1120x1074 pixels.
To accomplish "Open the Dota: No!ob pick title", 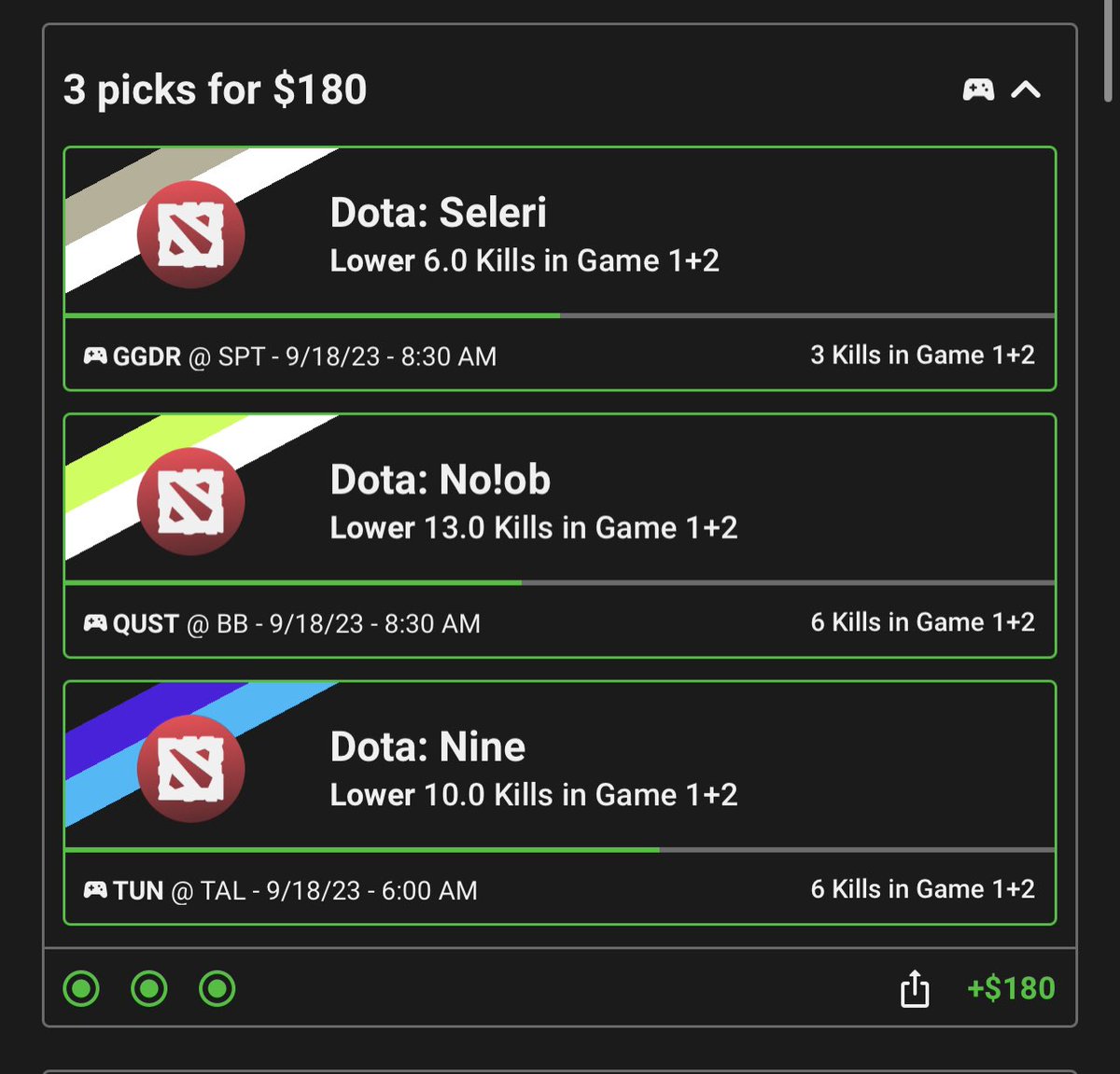I will (441, 480).
